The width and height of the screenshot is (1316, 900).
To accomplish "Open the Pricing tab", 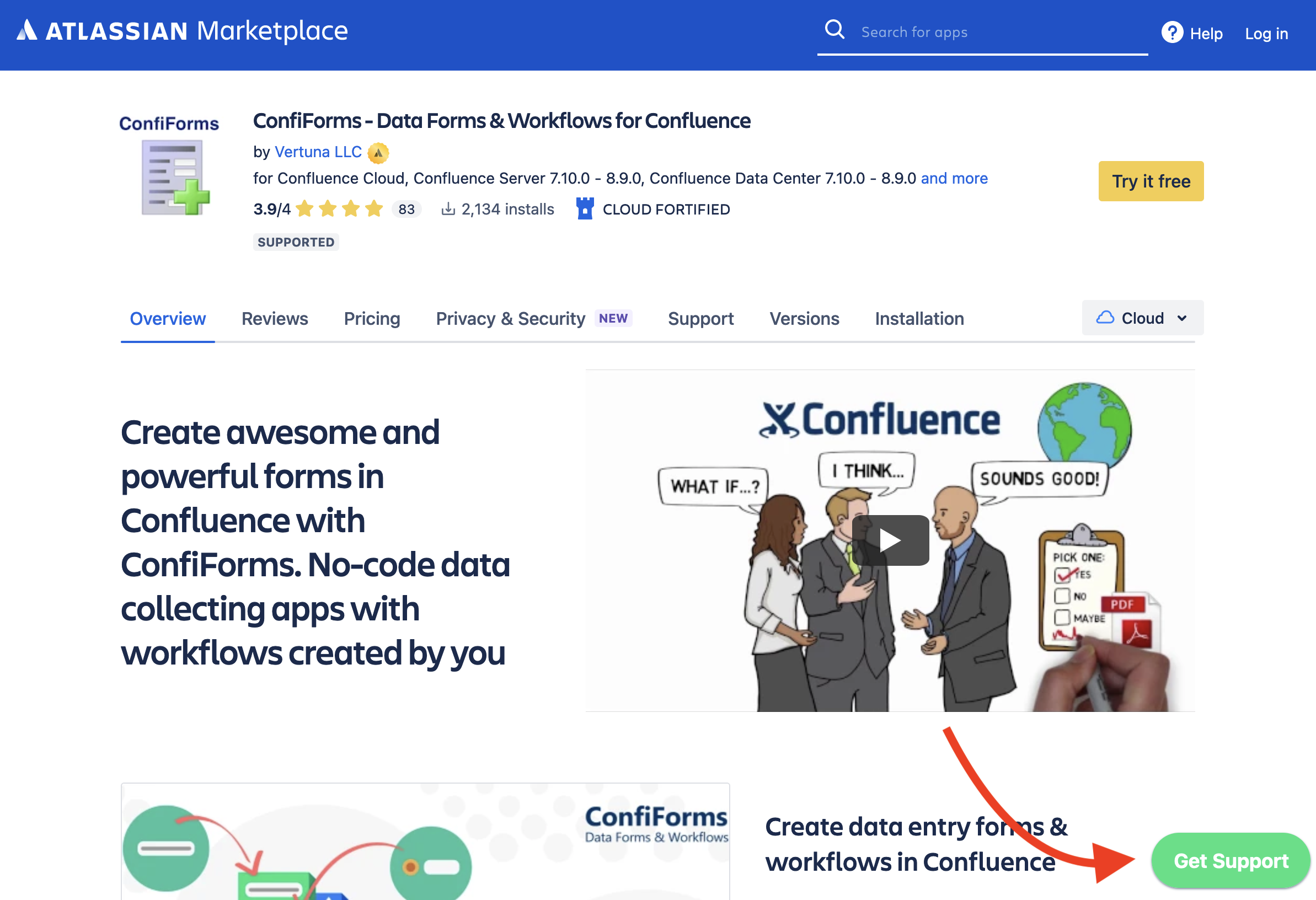I will pyautogui.click(x=372, y=319).
